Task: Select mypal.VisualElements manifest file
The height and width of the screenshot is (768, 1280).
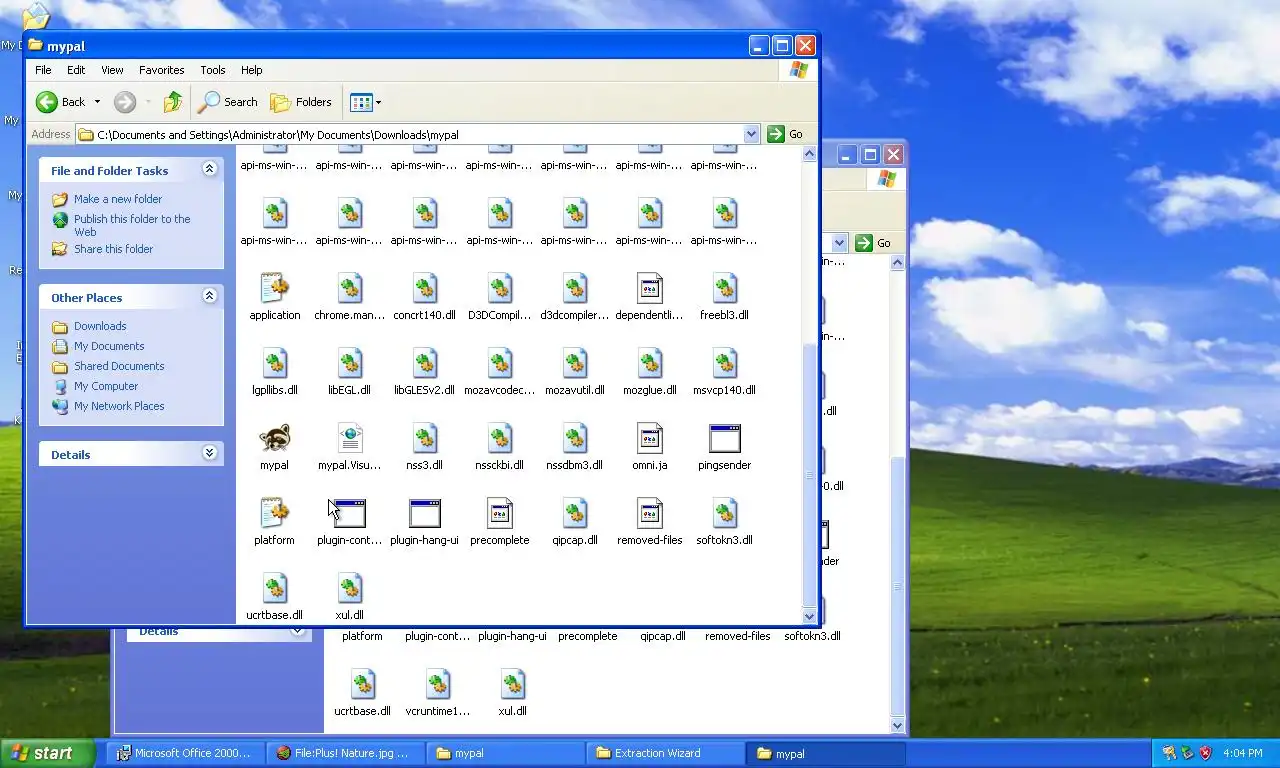Action: click(350, 438)
